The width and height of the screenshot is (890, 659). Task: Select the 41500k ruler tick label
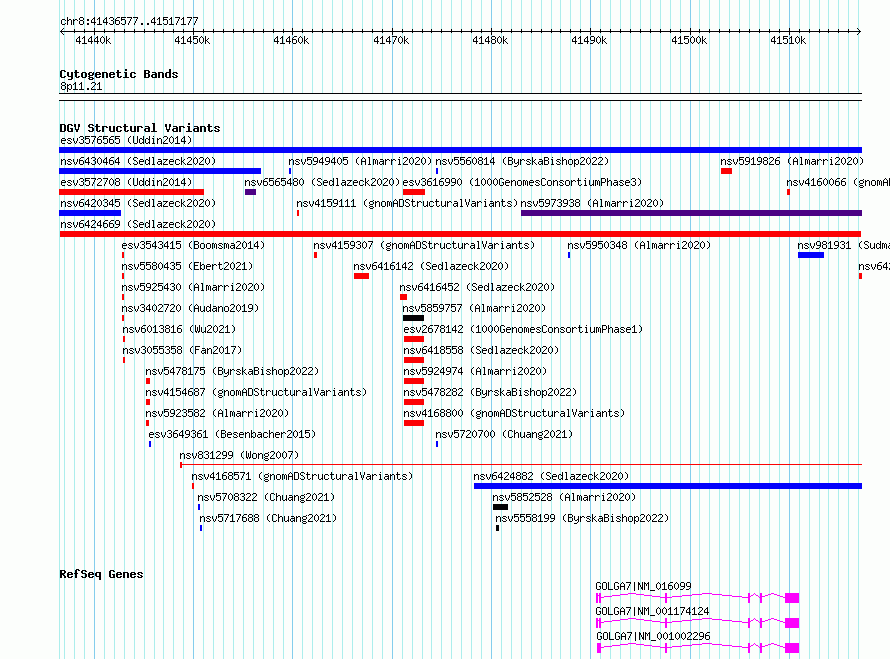pyautogui.click(x=689, y=40)
